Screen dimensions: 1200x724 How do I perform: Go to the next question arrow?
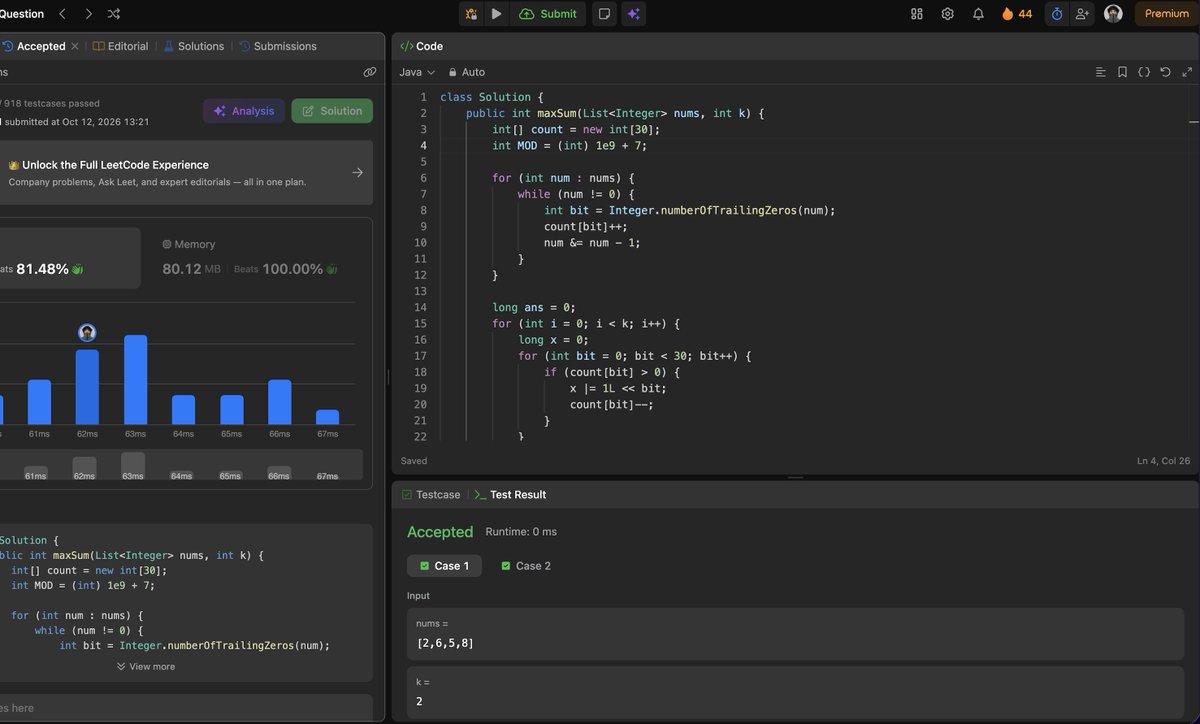pyautogui.click(x=88, y=14)
